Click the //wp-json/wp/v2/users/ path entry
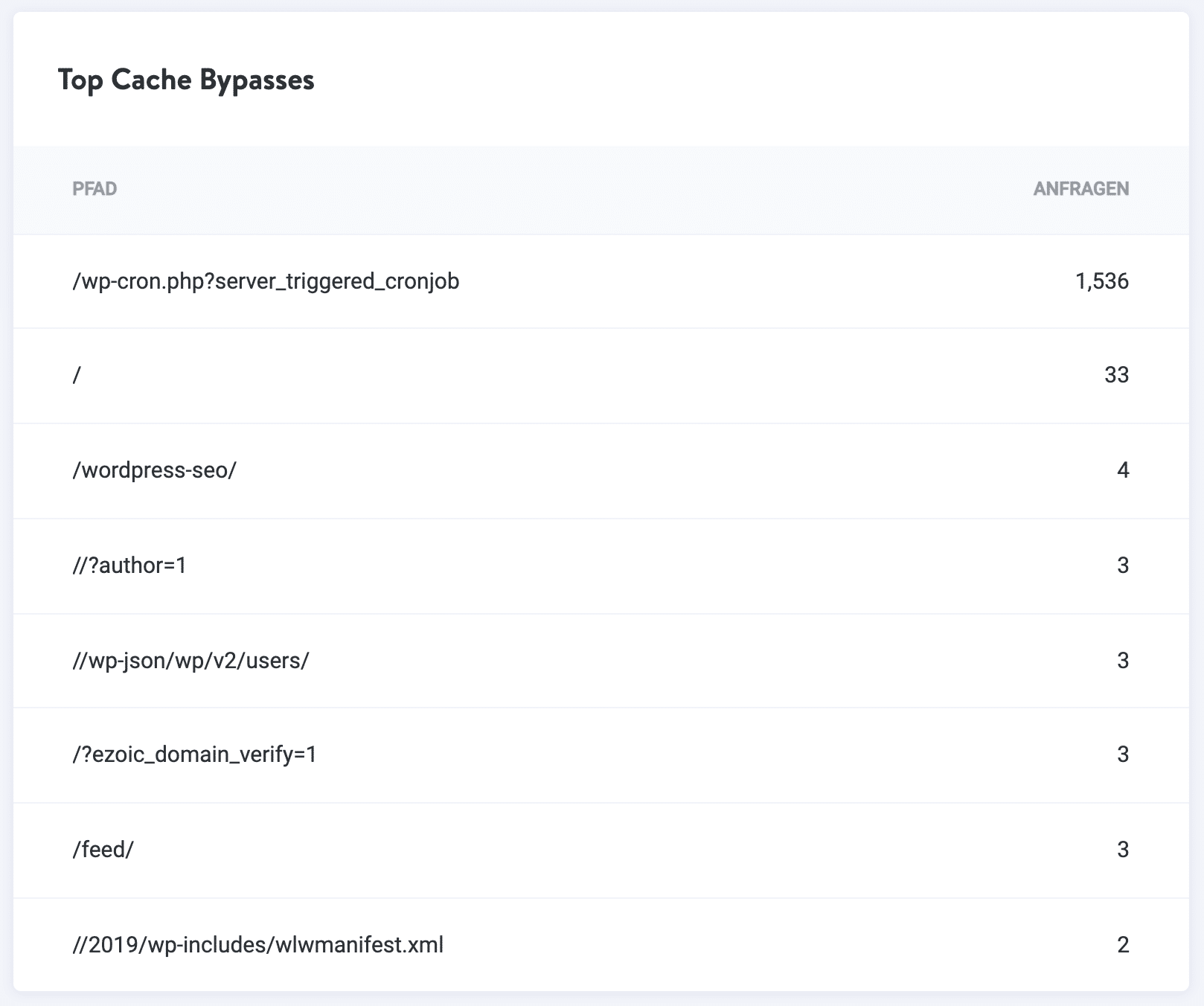This screenshot has height=1006, width=1204. coord(191,660)
